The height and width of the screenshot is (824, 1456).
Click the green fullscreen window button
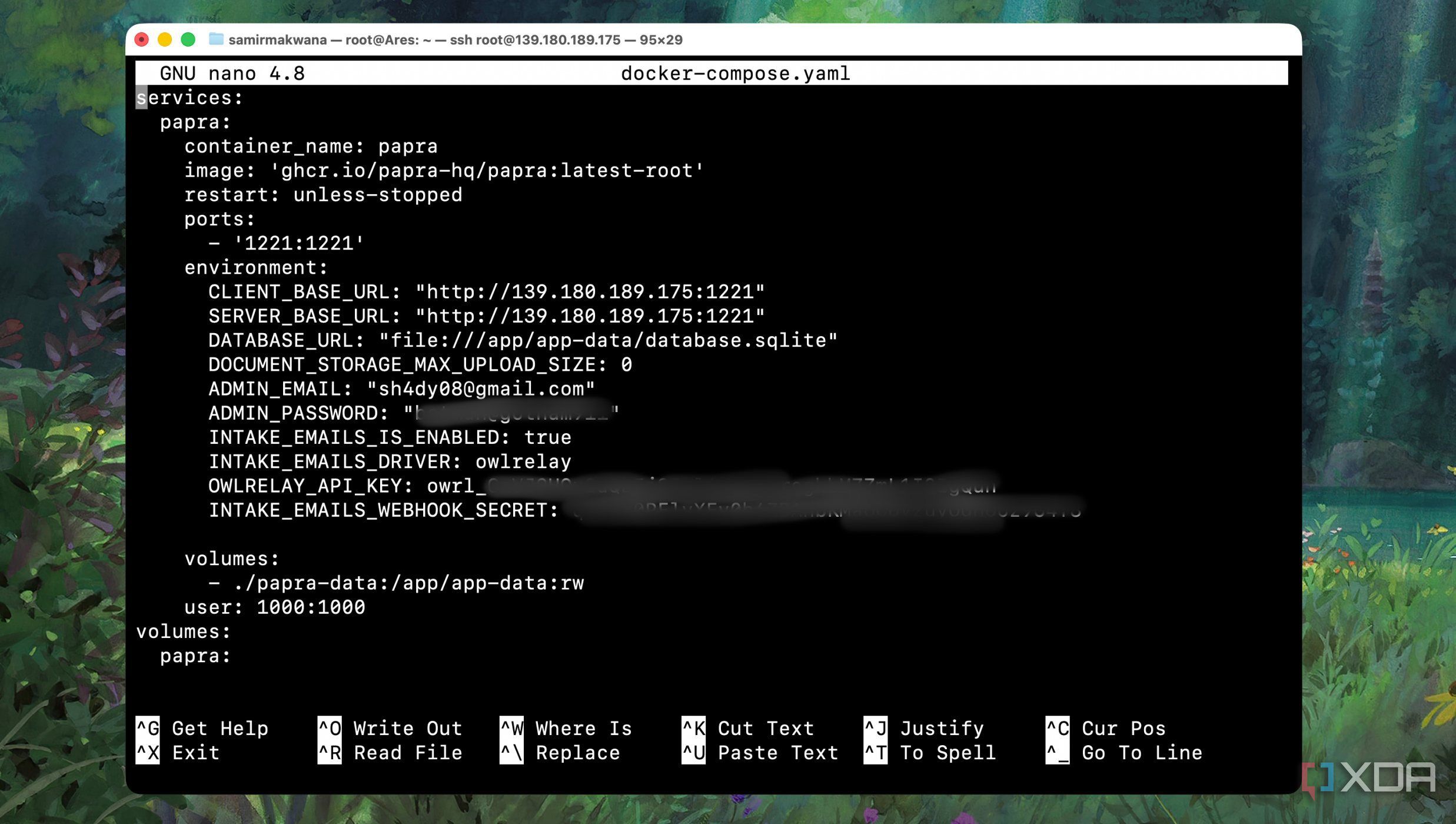(188, 39)
